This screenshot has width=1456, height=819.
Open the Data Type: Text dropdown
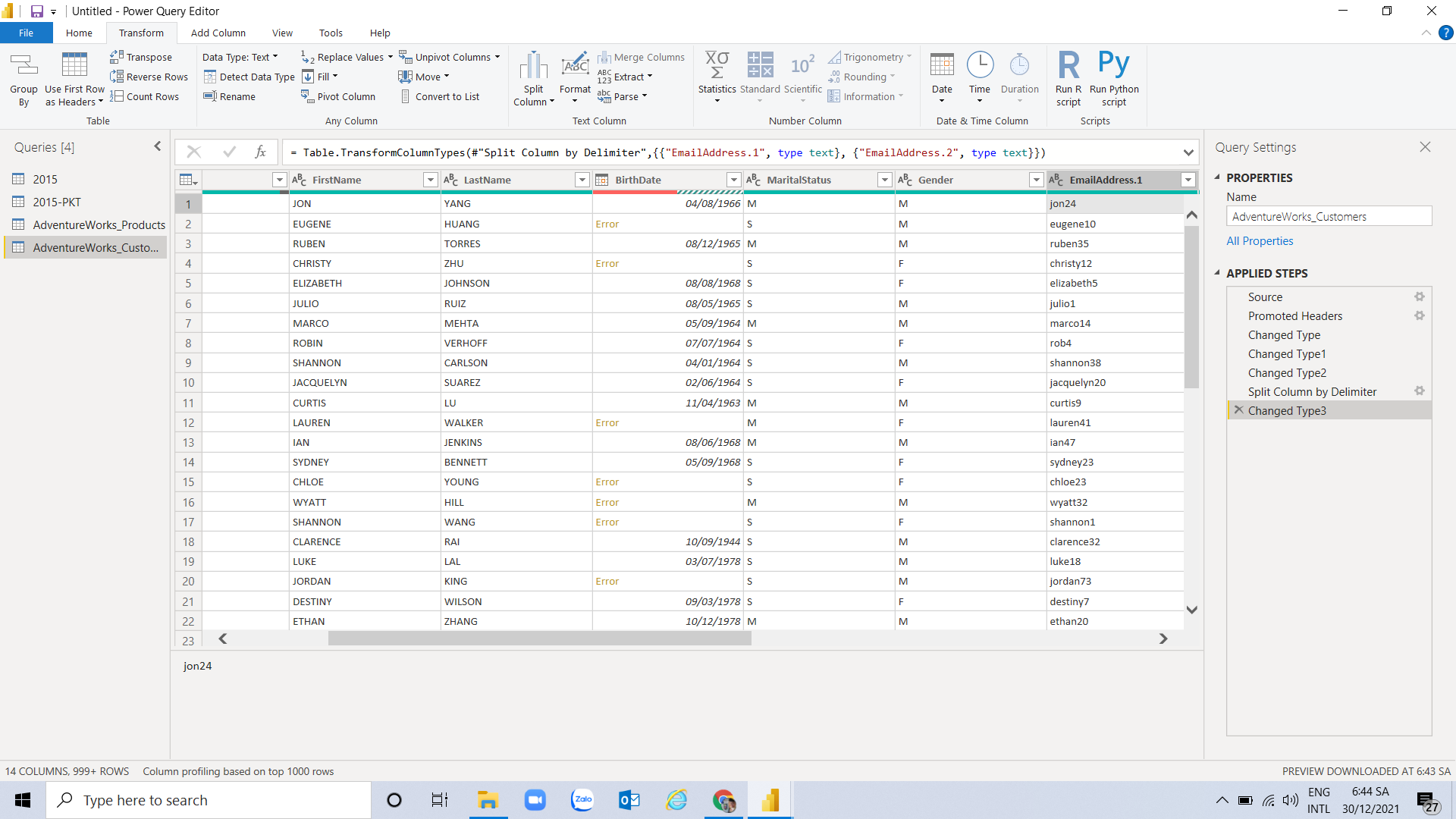tap(240, 57)
